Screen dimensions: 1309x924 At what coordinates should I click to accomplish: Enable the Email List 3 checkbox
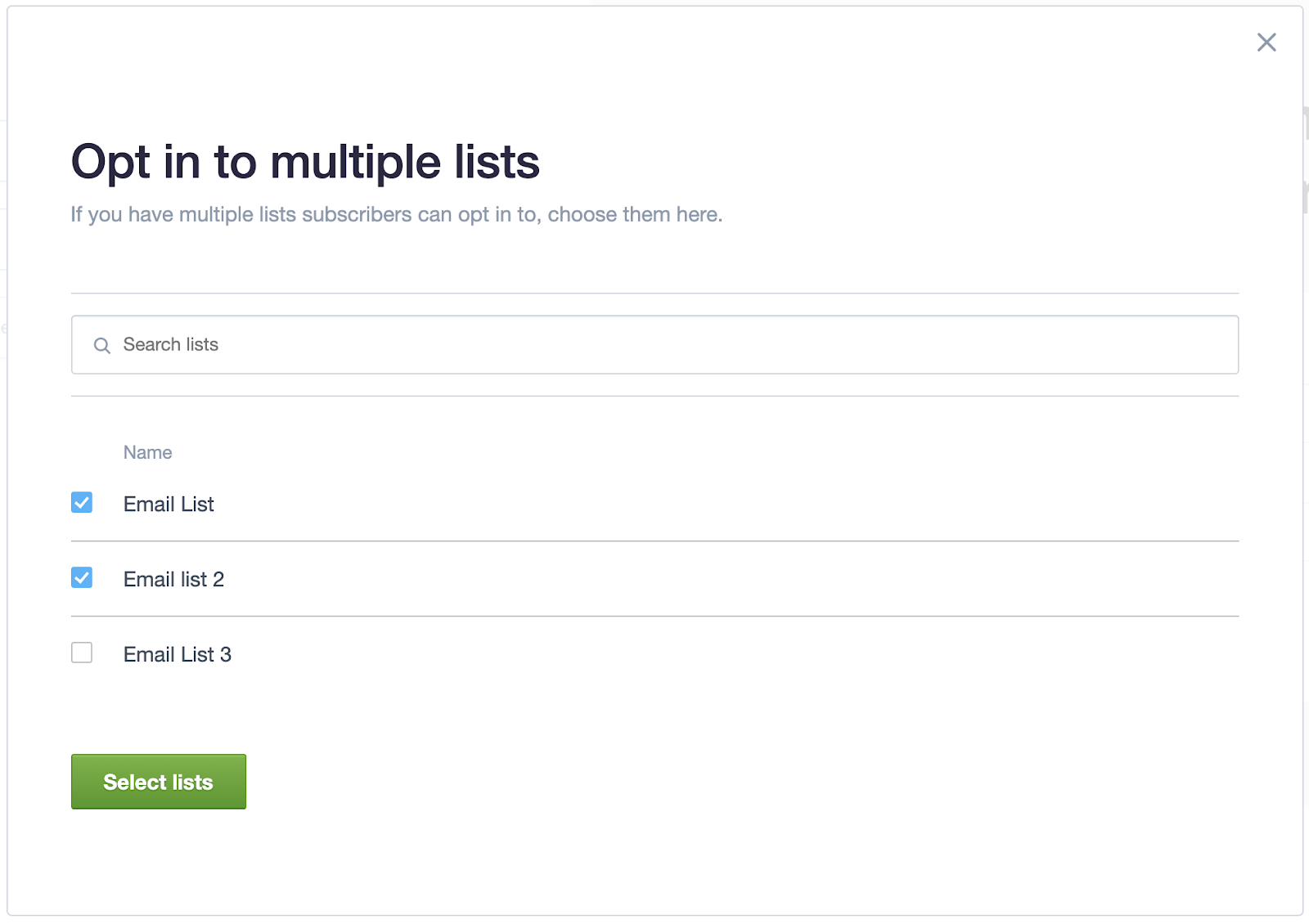[x=82, y=653]
